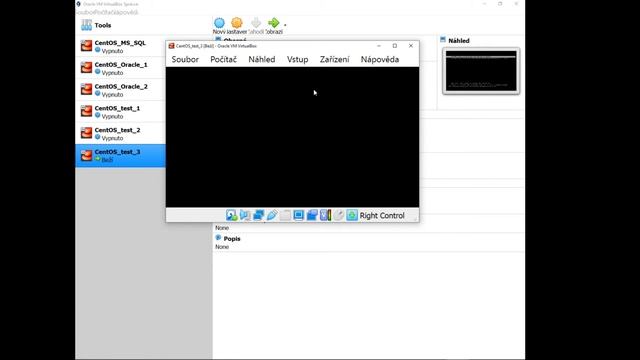Open the Zařízení menu in VM window
The height and width of the screenshot is (360, 640).
coord(334,60)
